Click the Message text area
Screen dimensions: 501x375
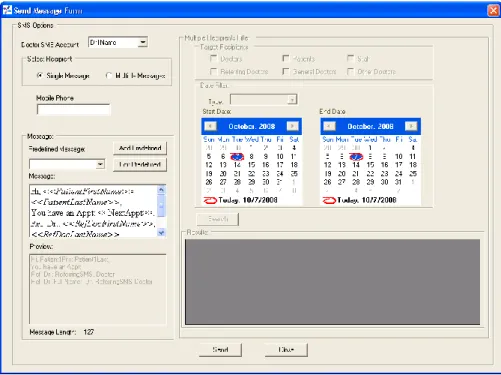point(93,211)
